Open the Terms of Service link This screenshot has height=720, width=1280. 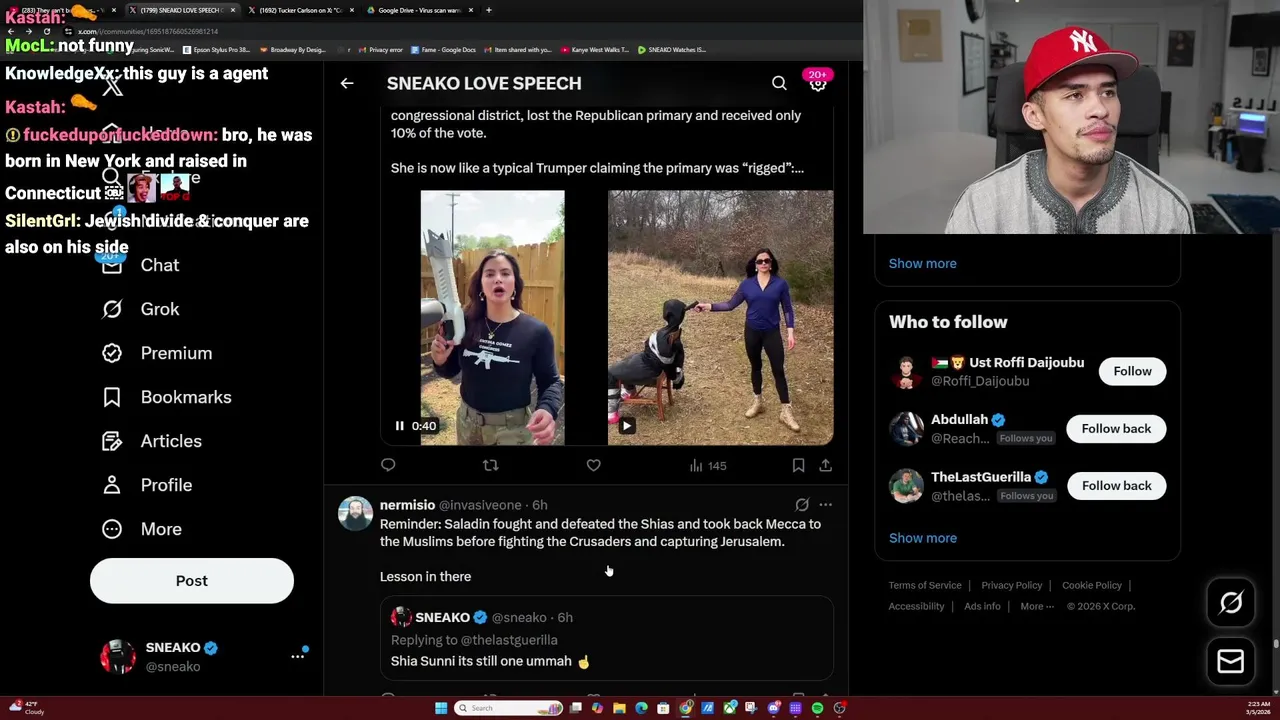[x=925, y=585]
